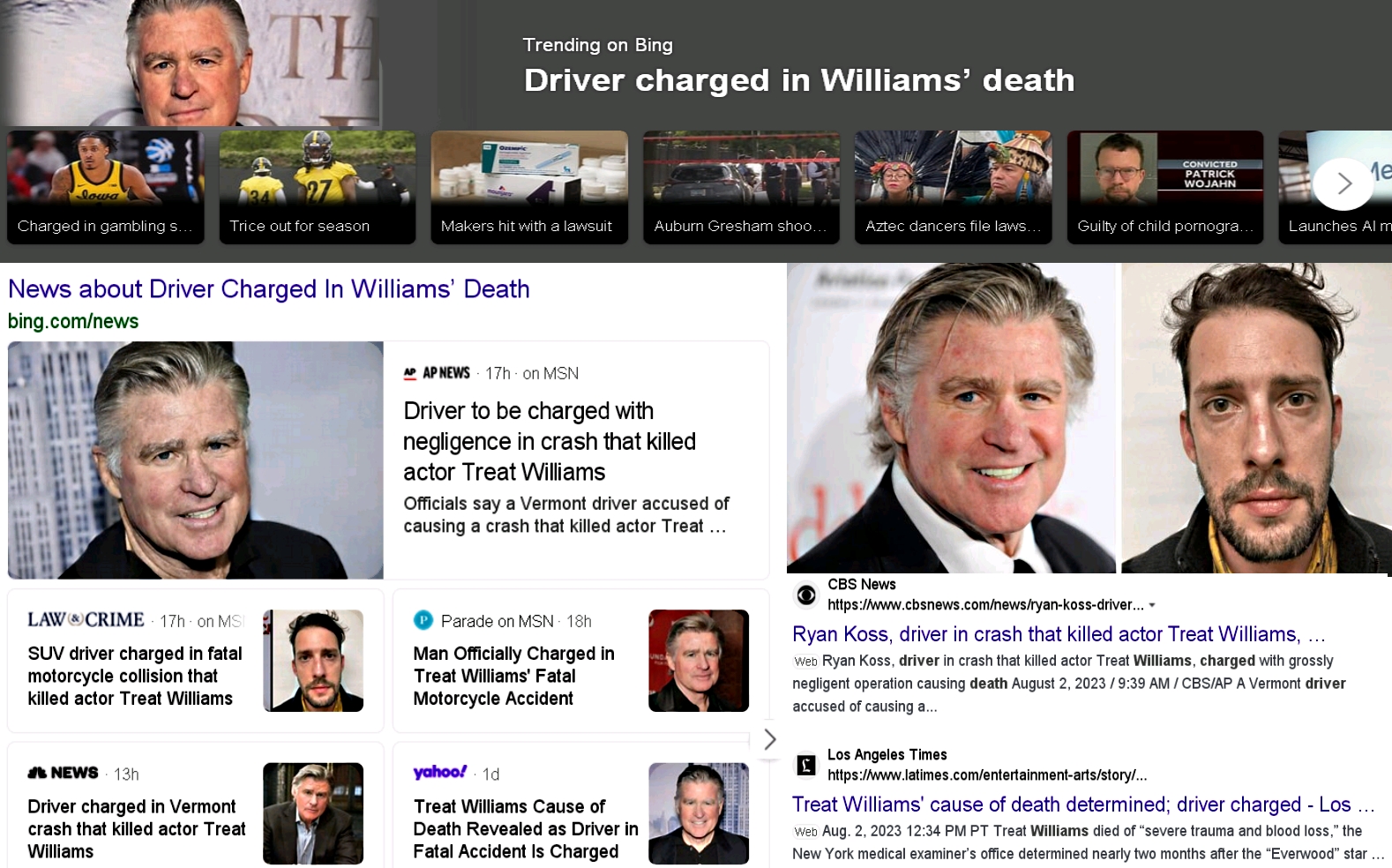Click the Yahoo source logo
Viewport: 1392px width, 868px height.
(440, 772)
